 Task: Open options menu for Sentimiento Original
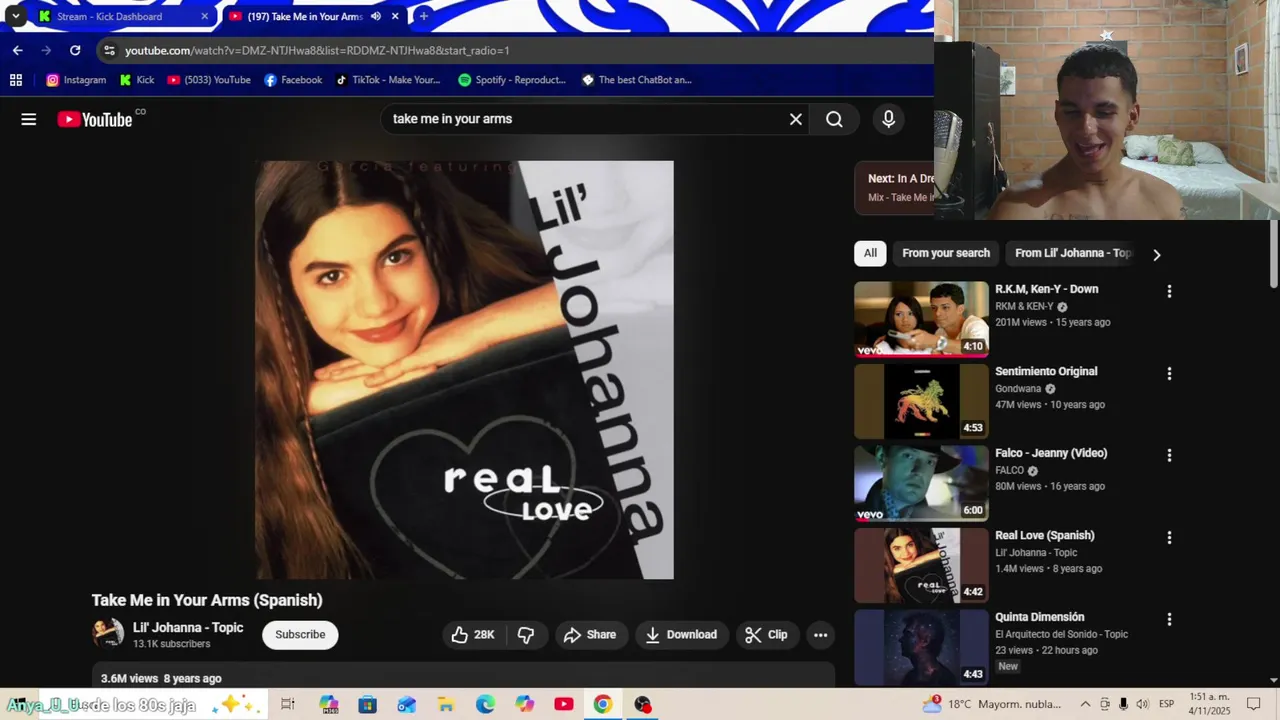pyautogui.click(x=1169, y=373)
